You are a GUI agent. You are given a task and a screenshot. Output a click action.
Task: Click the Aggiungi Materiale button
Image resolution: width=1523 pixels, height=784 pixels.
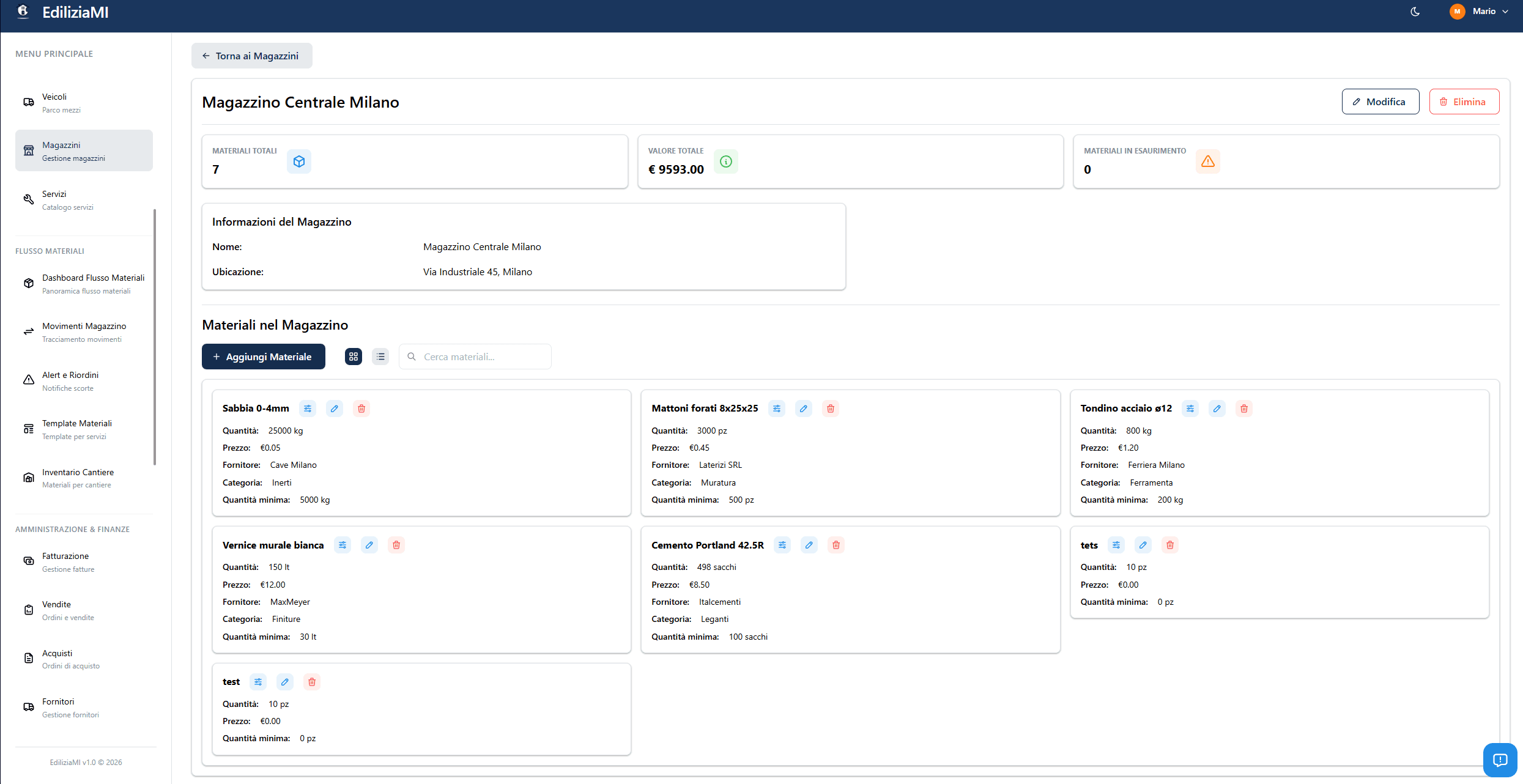263,357
